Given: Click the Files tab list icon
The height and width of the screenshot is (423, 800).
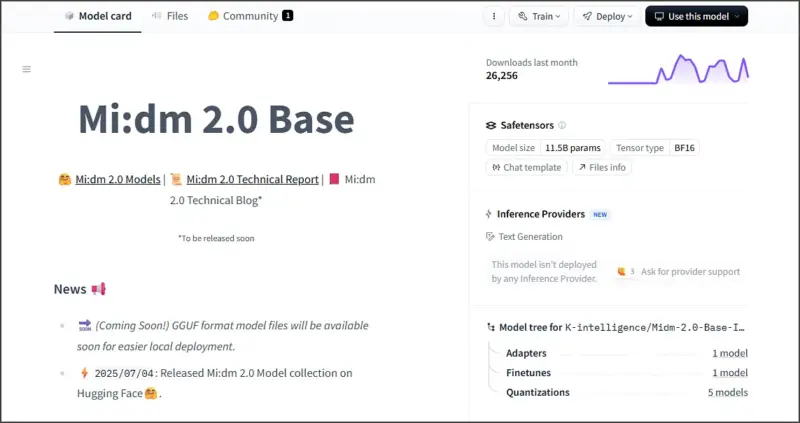Looking at the screenshot, I should (x=157, y=16).
